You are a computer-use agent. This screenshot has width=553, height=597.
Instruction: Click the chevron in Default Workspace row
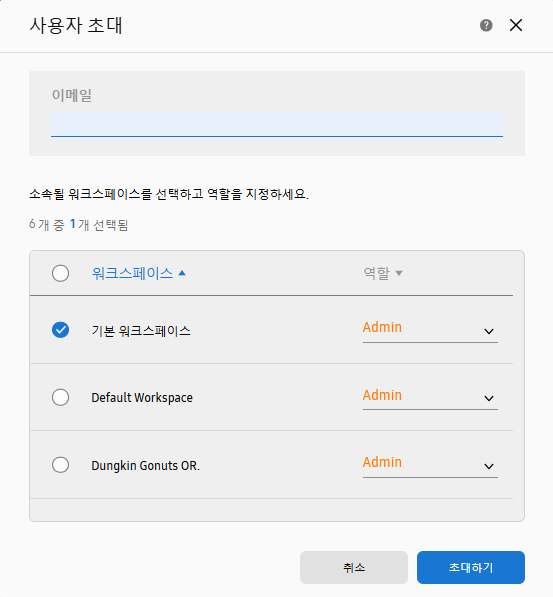point(489,399)
